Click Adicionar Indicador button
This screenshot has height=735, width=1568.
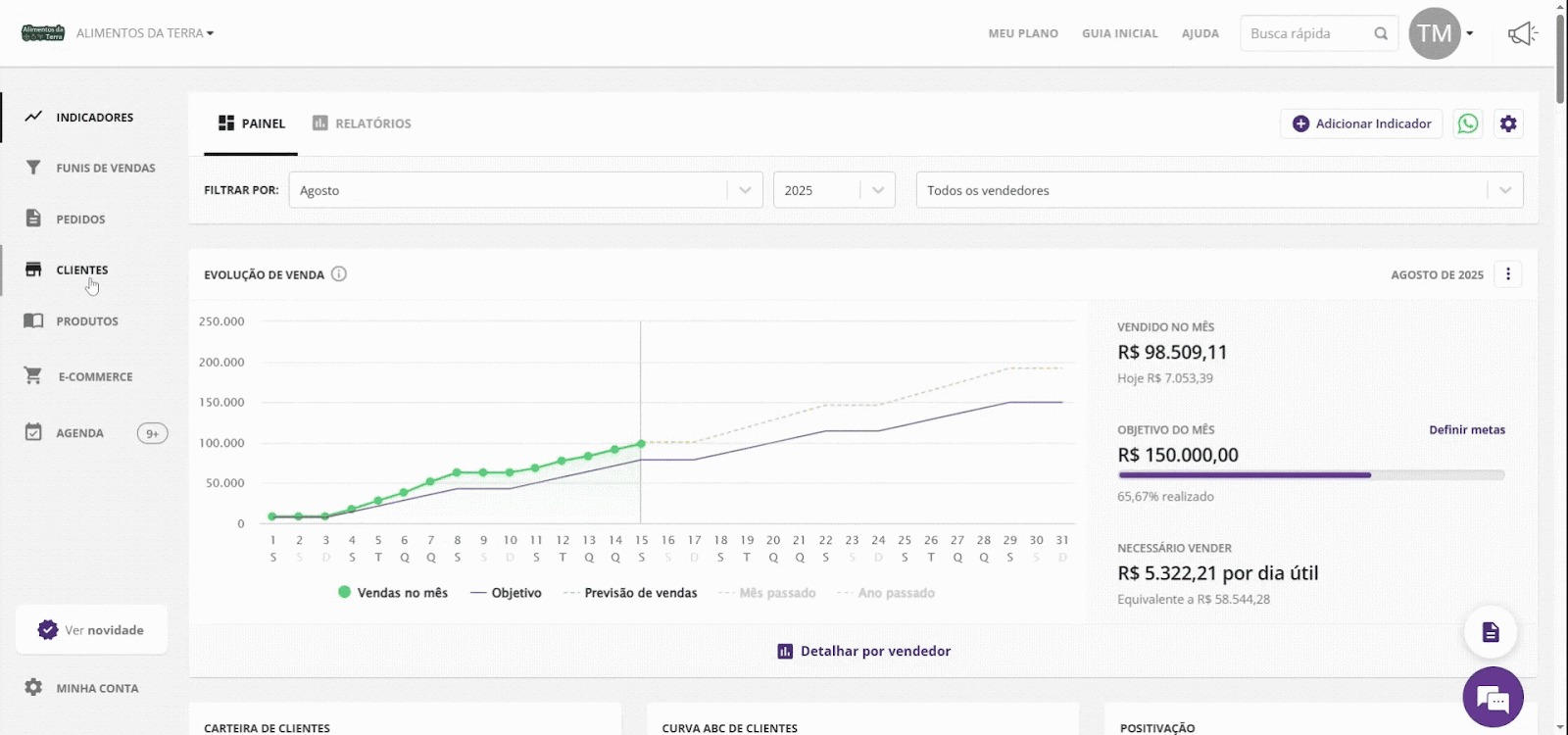pyautogui.click(x=1361, y=123)
